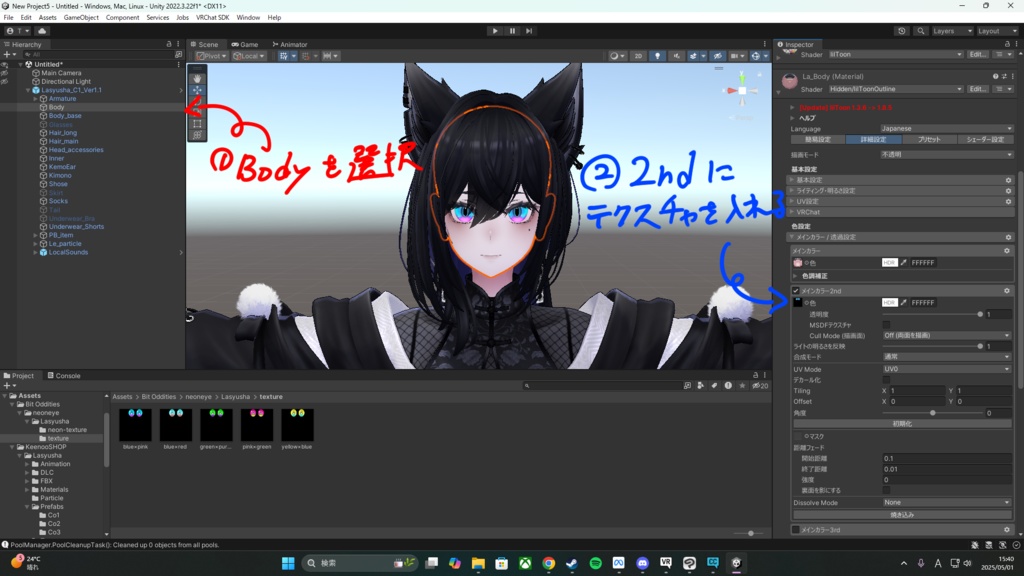This screenshot has height=576, width=1024.
Task: Open Spotify from the taskbar
Action: (x=596, y=563)
